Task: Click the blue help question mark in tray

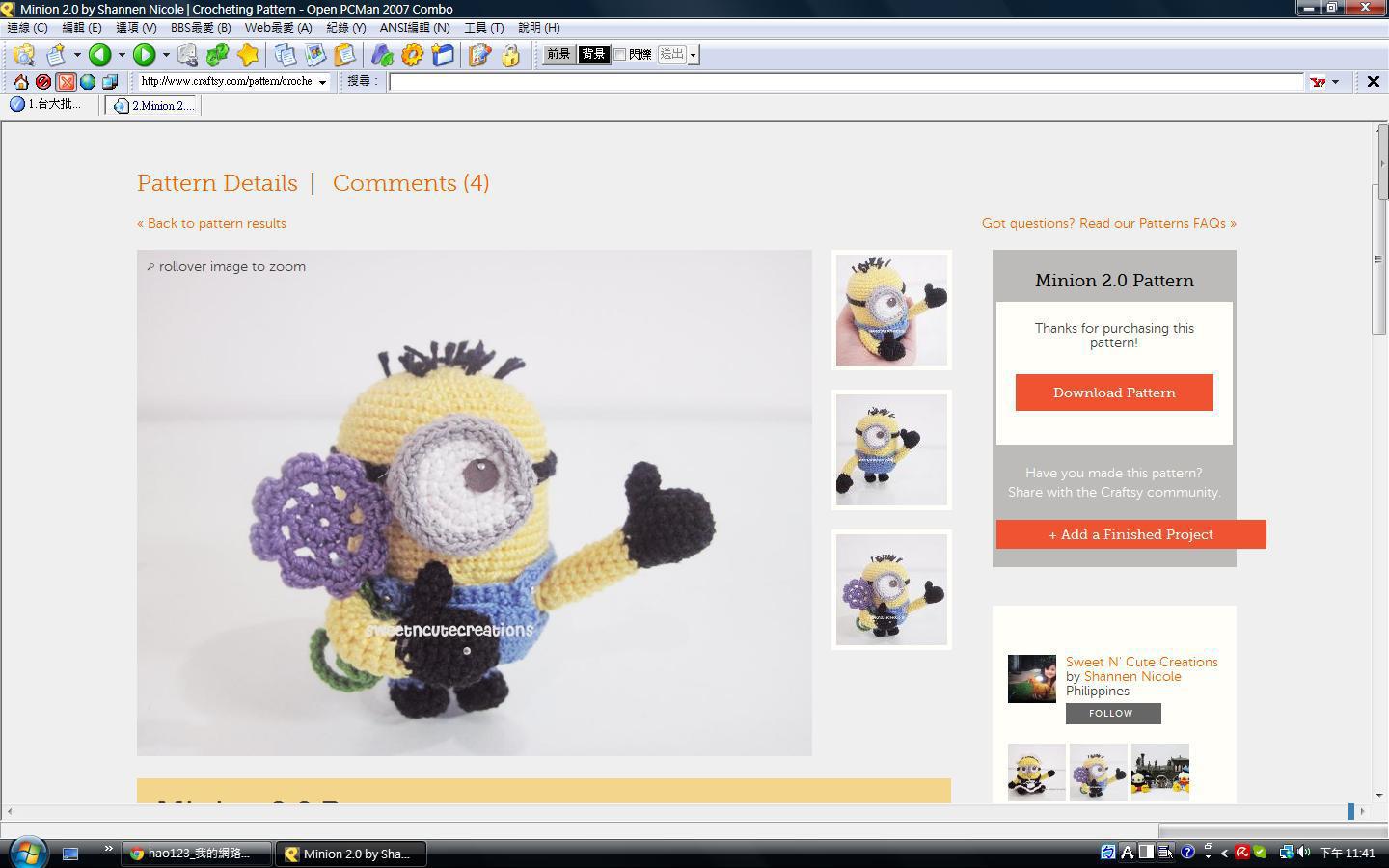Action: pyautogui.click(x=1187, y=853)
